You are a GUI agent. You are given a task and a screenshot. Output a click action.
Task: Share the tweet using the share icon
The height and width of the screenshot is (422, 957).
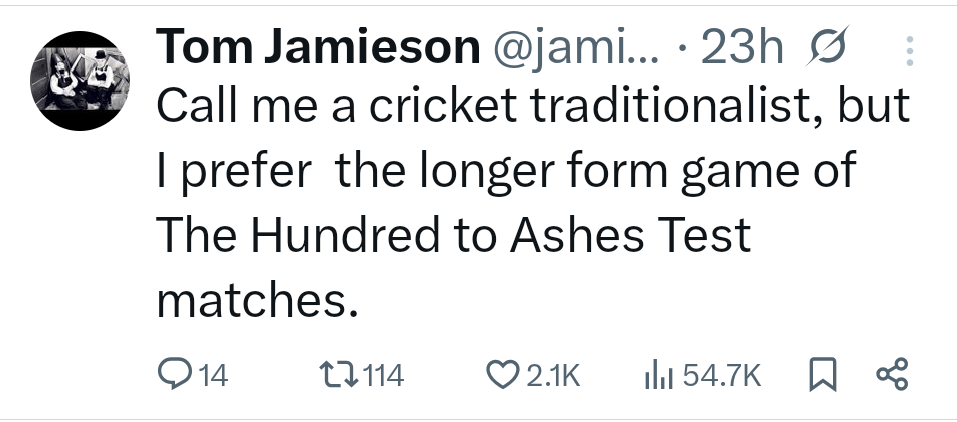890,375
